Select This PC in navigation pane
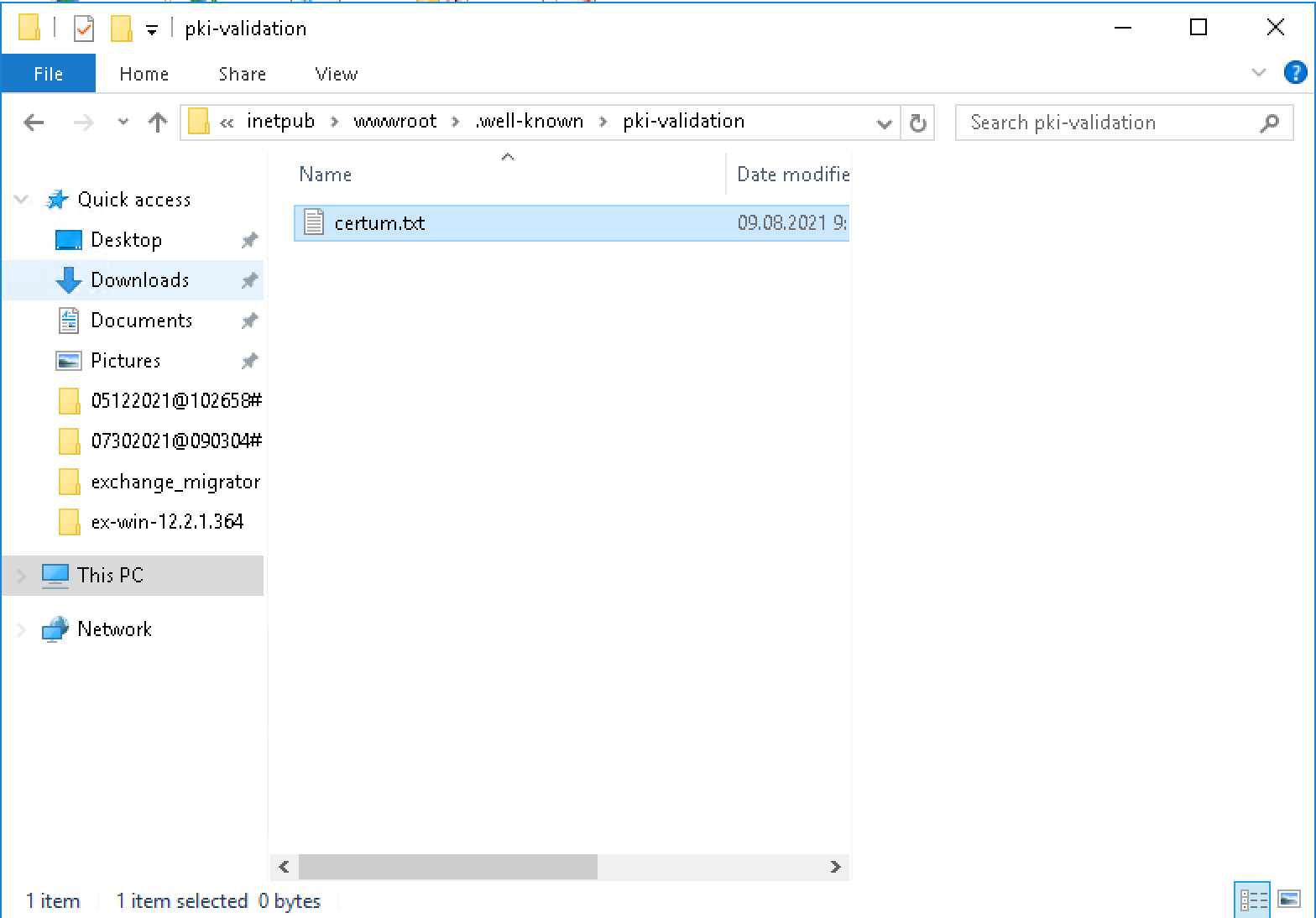 110,576
